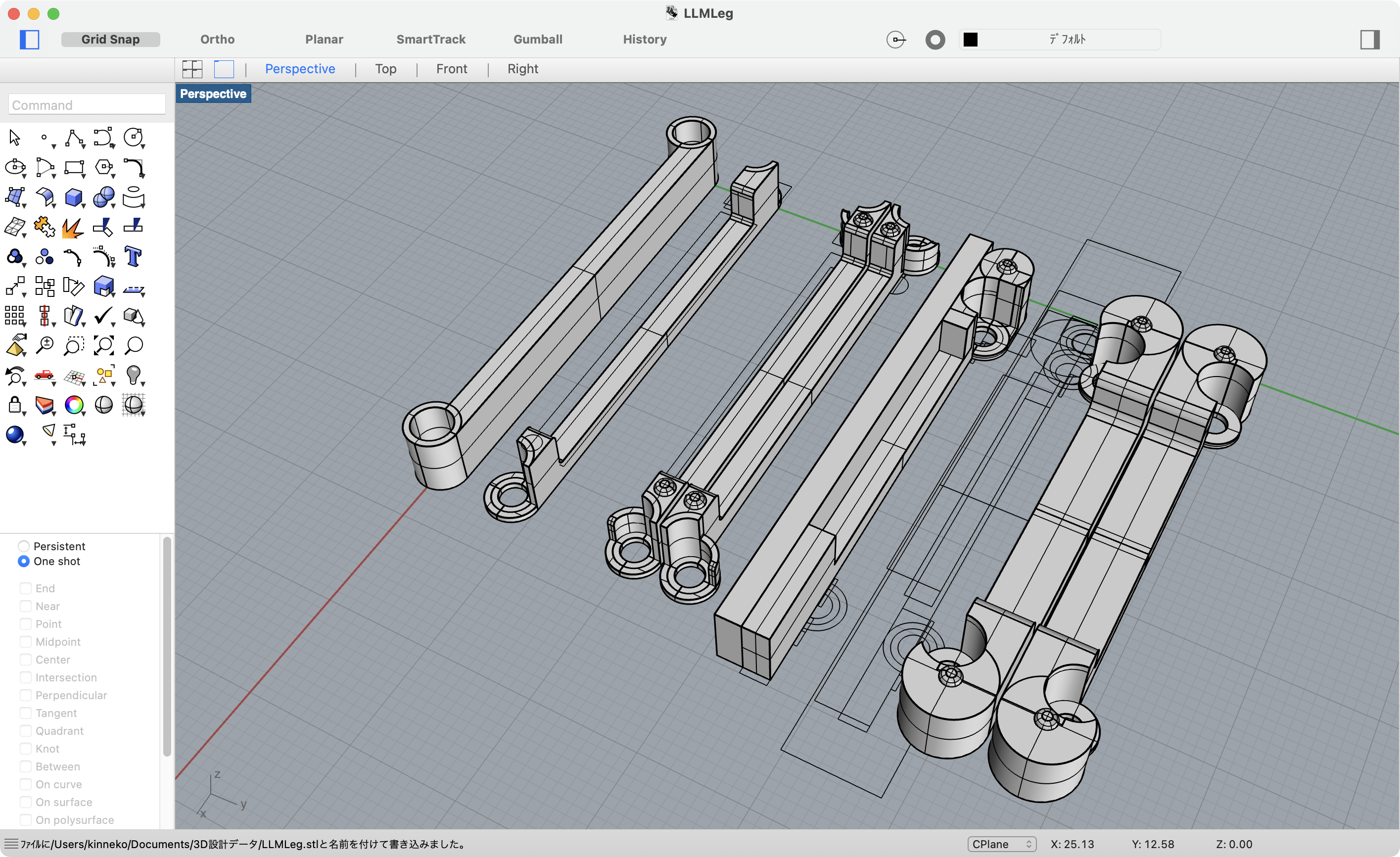Open the color wheel tool
The height and width of the screenshot is (857, 1400).
click(x=74, y=405)
